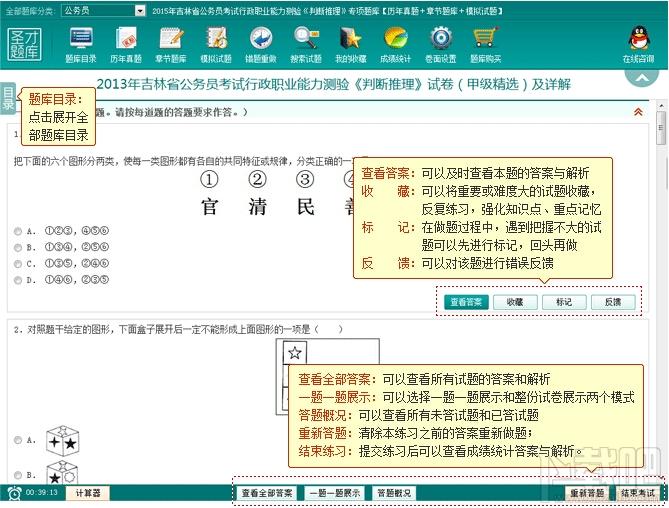Image resolution: width=669 pixels, height=508 pixels.
Task: Click the 2015年吉林省公务员考试 library title text
Action: tap(327, 11)
